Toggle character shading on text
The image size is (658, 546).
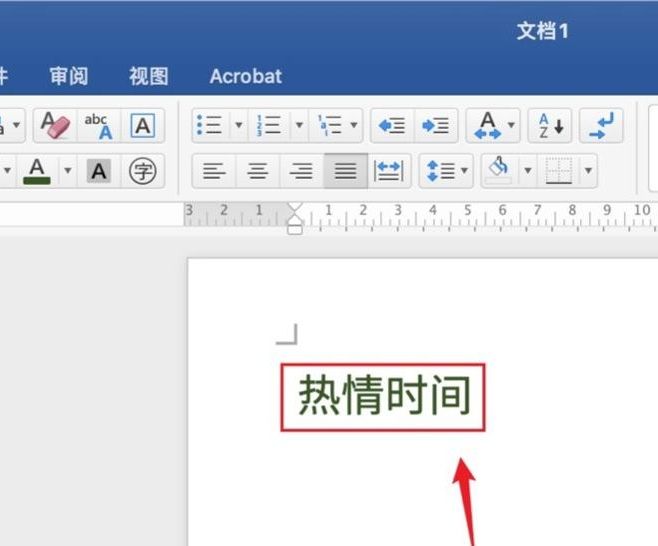[98, 171]
